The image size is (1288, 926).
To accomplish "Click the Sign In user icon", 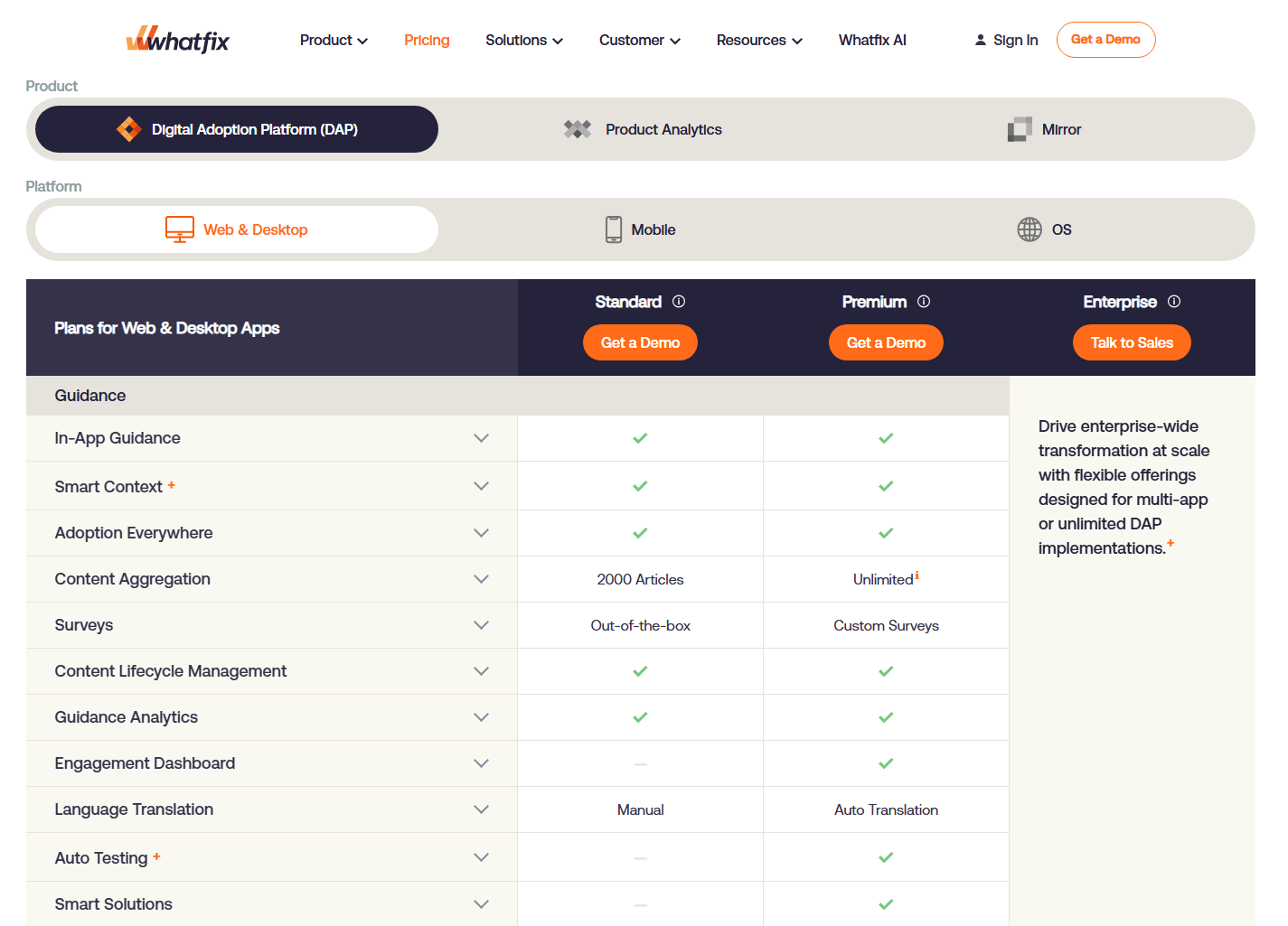I will (981, 40).
